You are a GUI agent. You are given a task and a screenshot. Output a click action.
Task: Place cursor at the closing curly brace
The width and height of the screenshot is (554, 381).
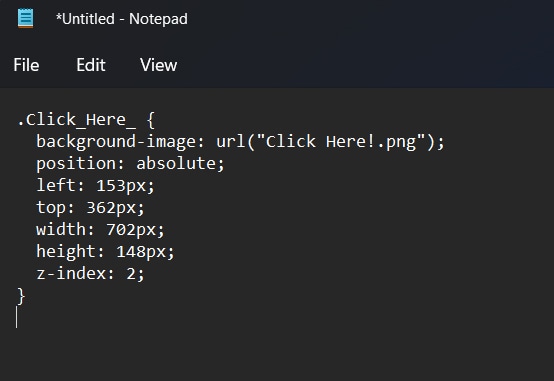(x=21, y=296)
